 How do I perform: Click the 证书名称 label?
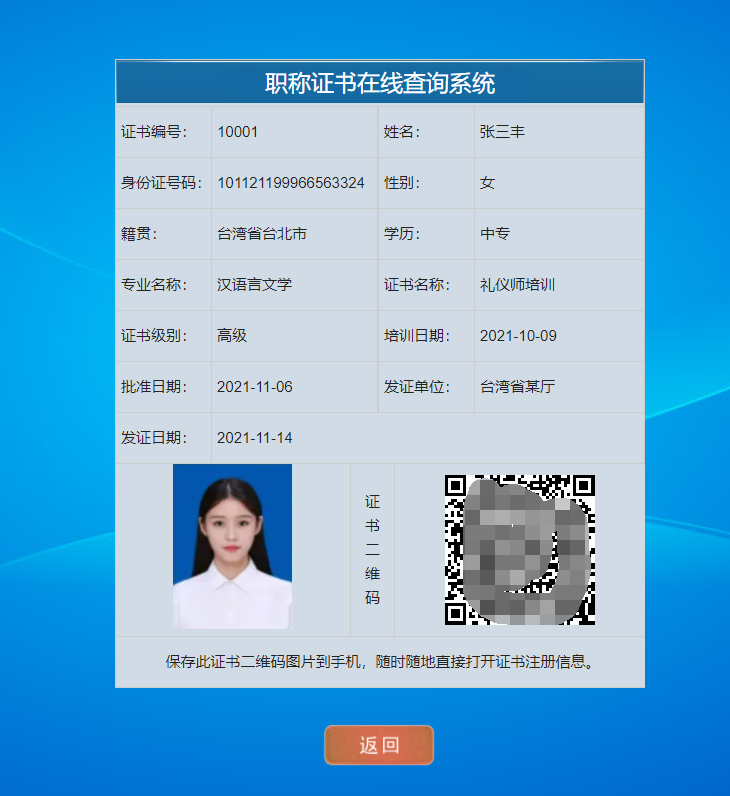tap(417, 284)
